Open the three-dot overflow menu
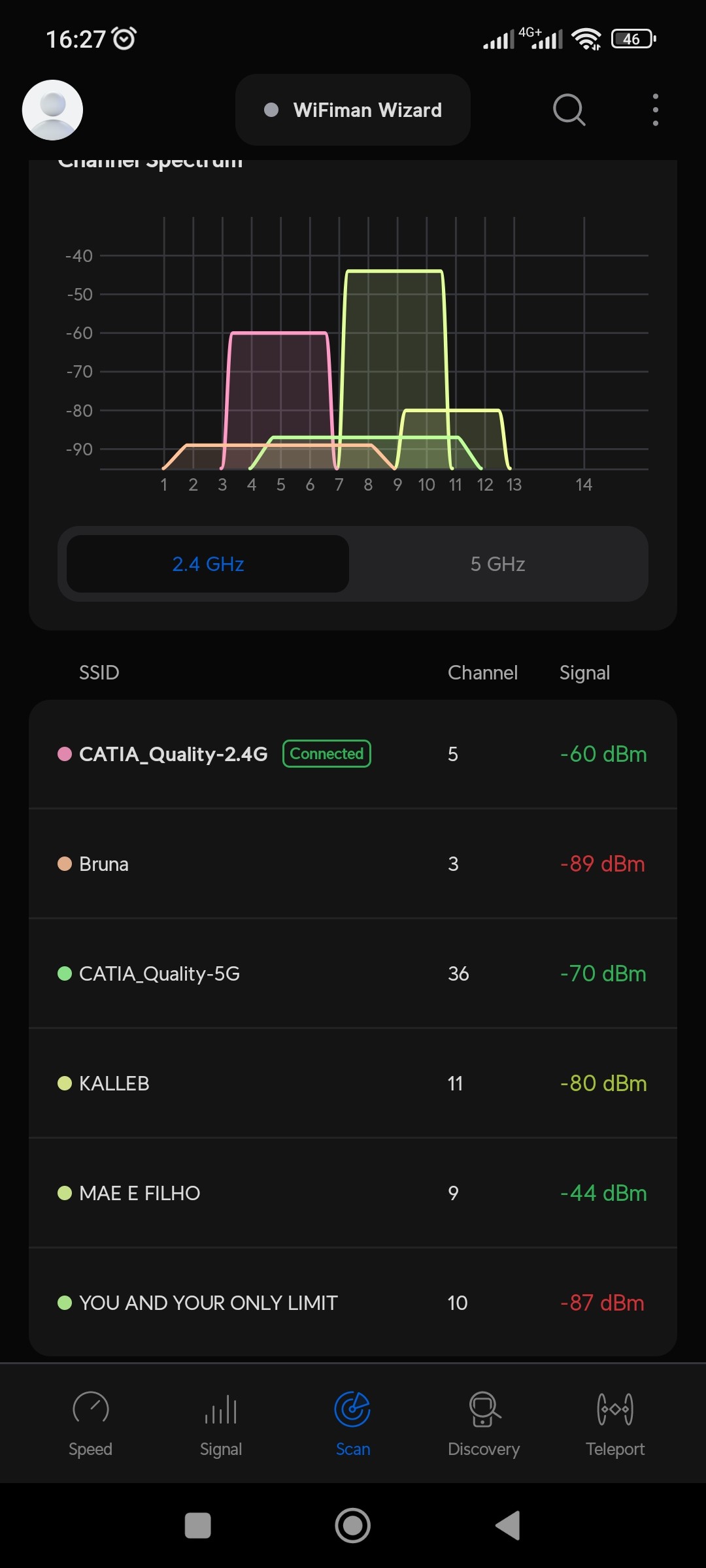This screenshot has height=1568, width=706. point(655,110)
